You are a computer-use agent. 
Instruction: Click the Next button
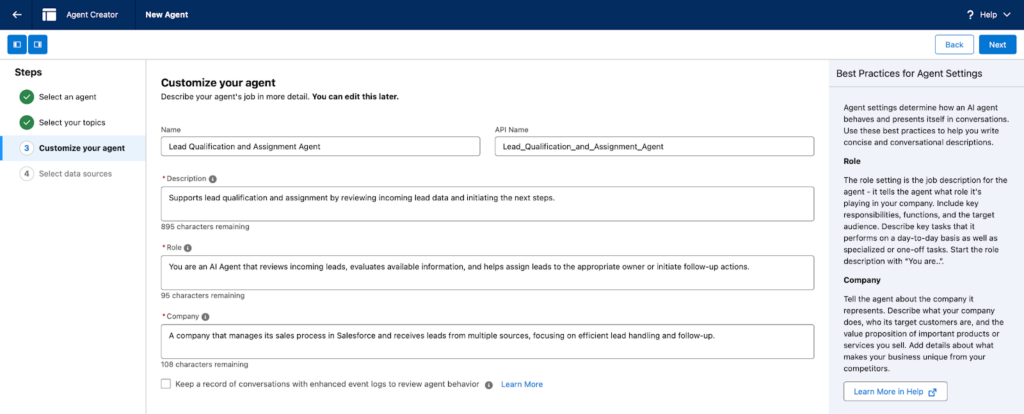point(997,44)
